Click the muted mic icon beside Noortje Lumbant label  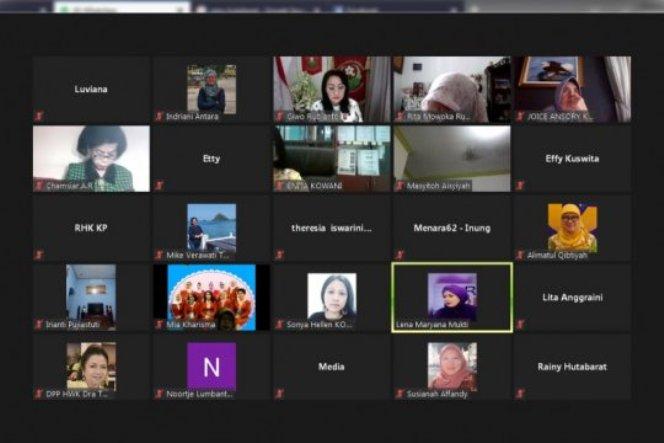159,394
